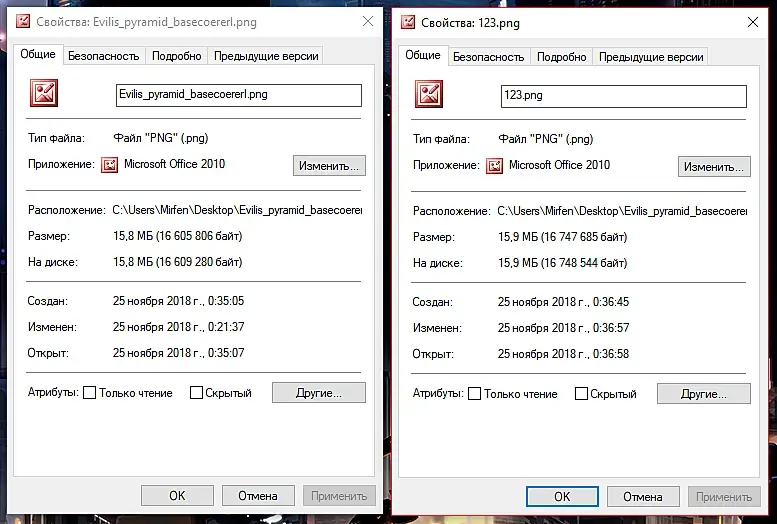Click the title bar icon of the Evilis_pyramid properties window
Viewport: 777px width, 524px height.
click(23, 21)
